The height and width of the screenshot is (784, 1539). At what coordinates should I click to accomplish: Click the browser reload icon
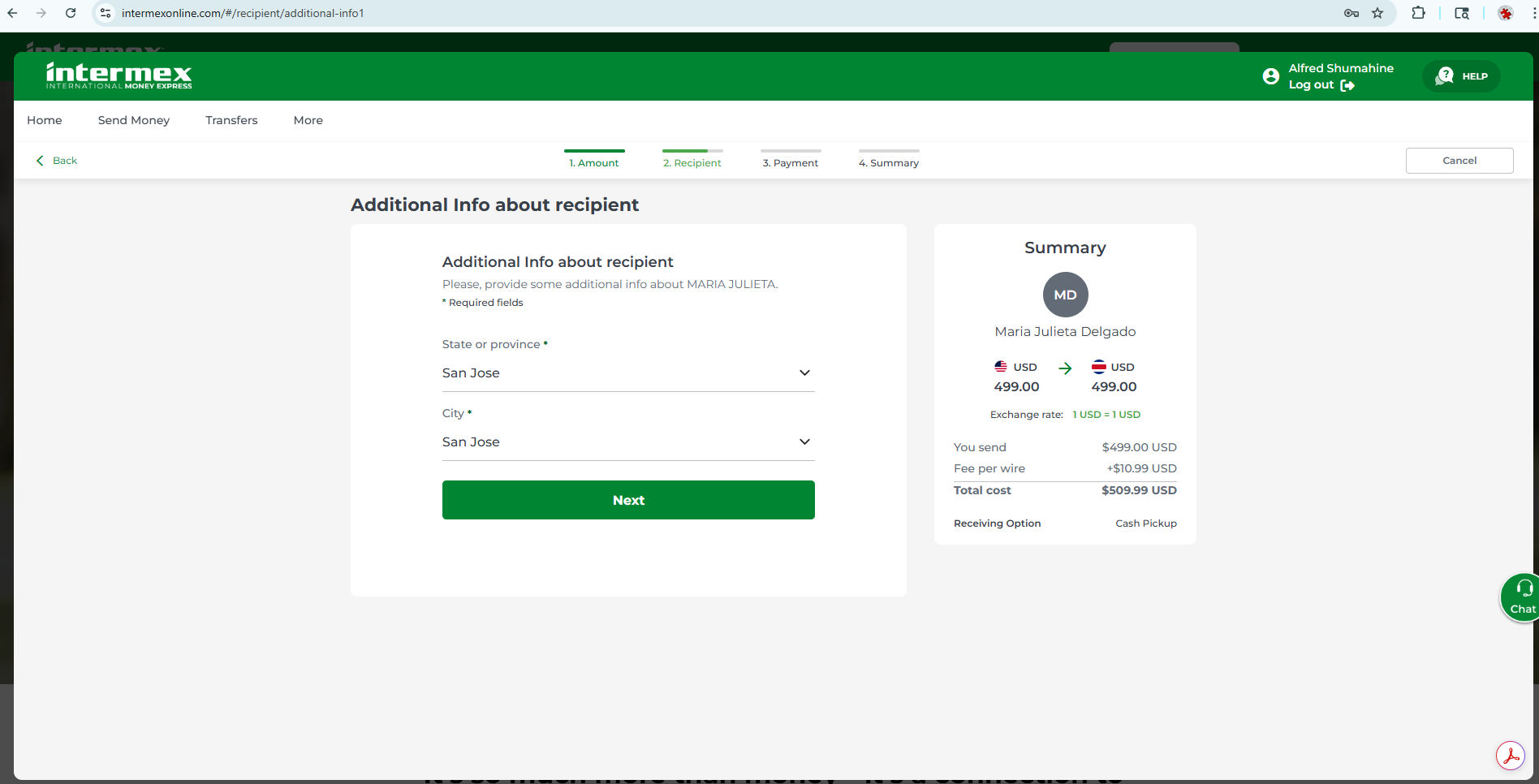tap(71, 13)
